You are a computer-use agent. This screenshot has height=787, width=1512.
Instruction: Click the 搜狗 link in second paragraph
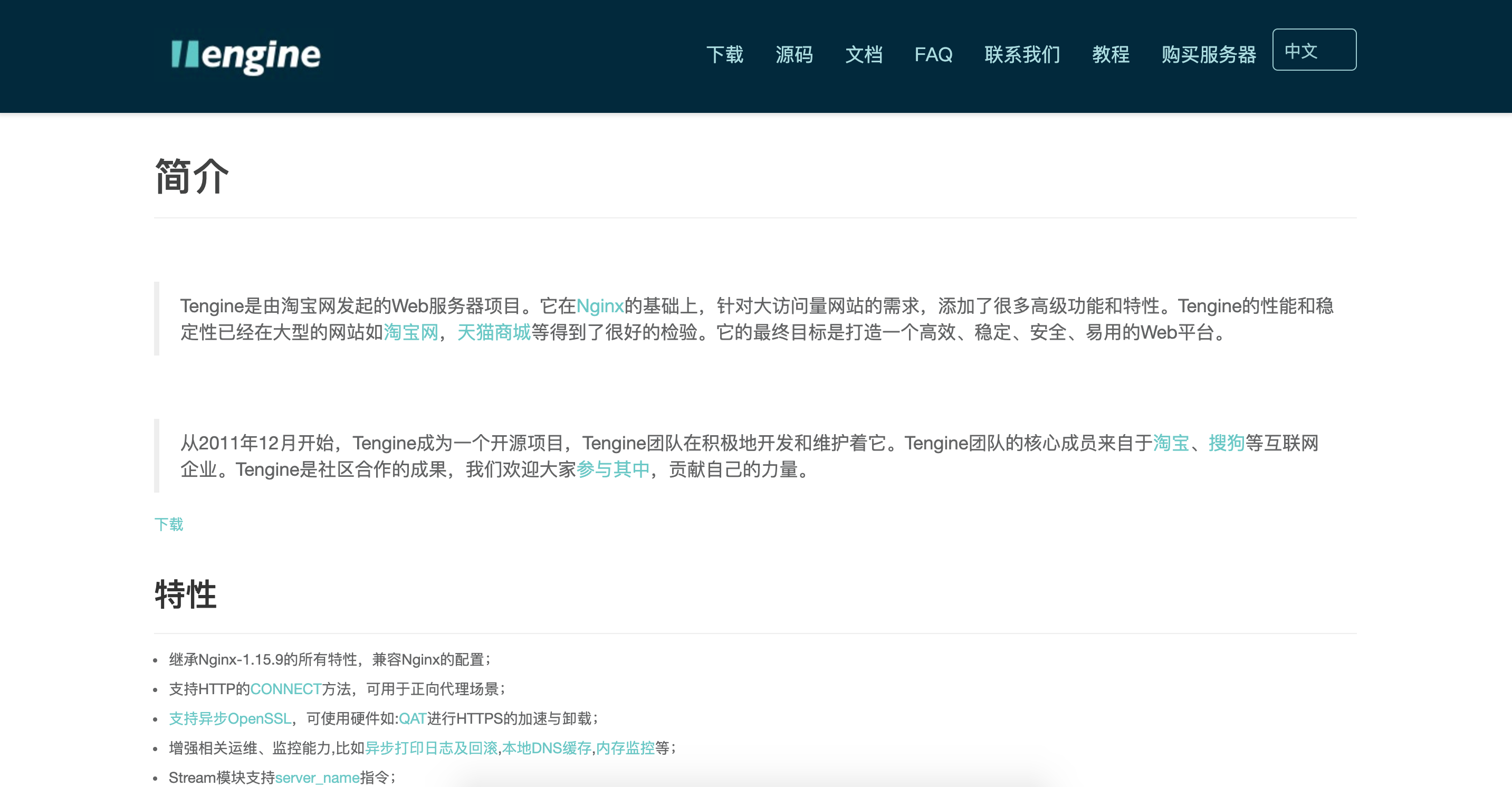(x=1226, y=443)
